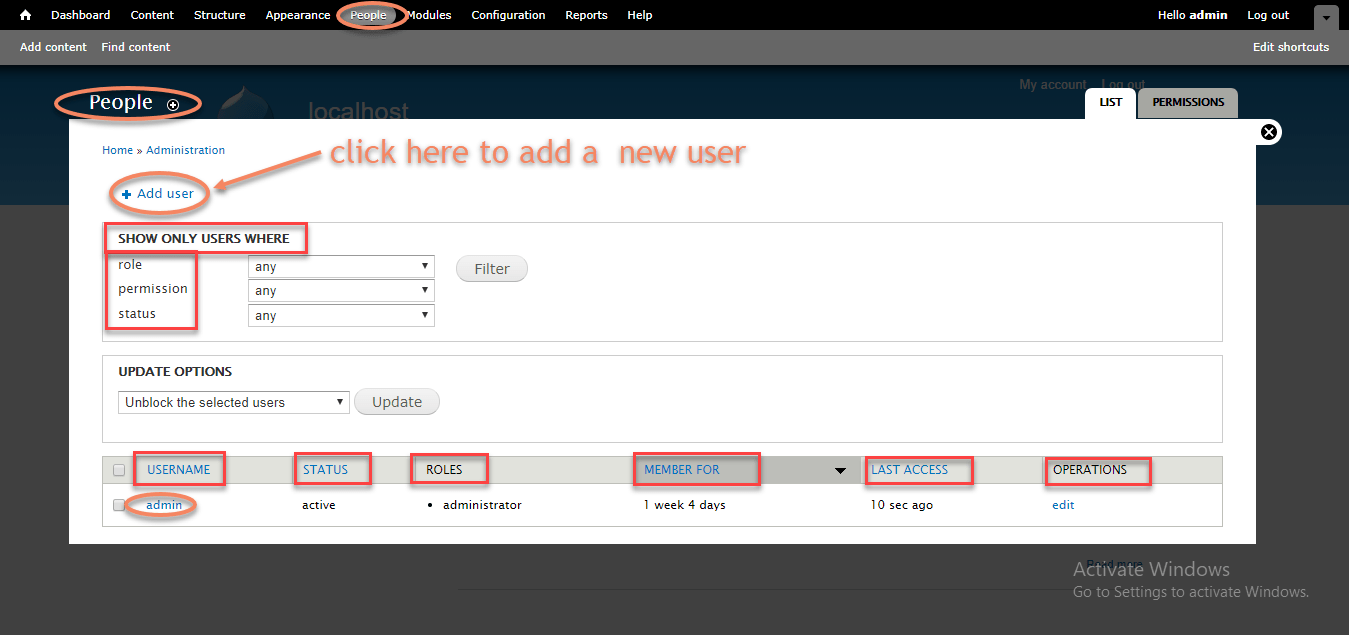
Task: Click the 'OPERATIONS' column header
Action: (x=1090, y=470)
